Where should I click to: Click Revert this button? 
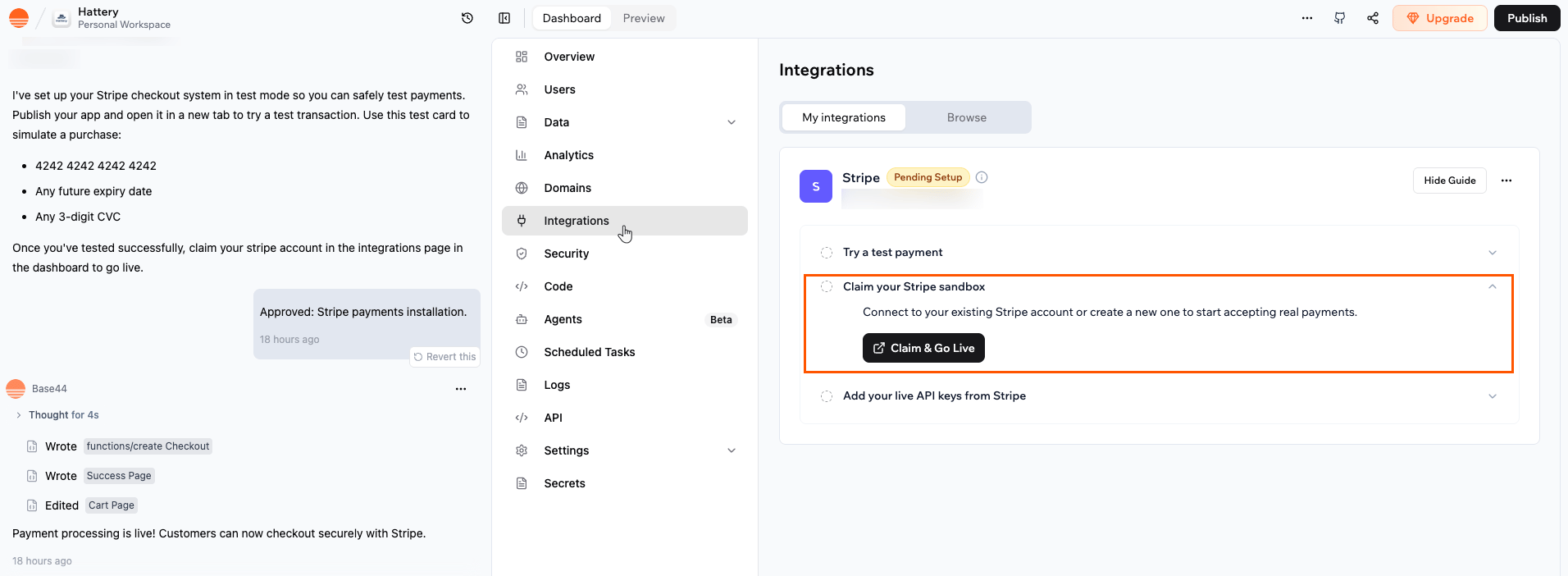444,357
